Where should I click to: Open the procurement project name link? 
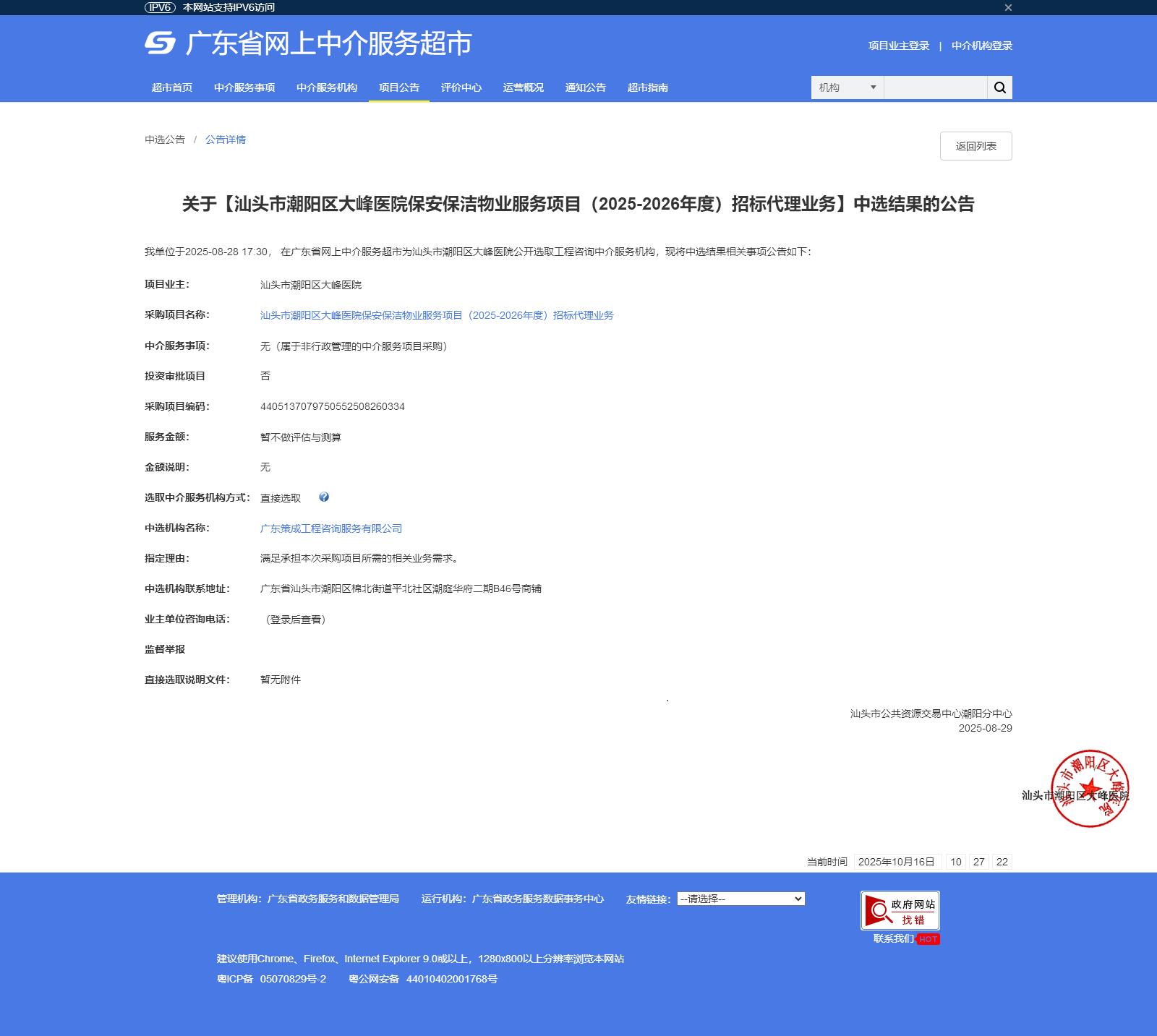point(437,315)
